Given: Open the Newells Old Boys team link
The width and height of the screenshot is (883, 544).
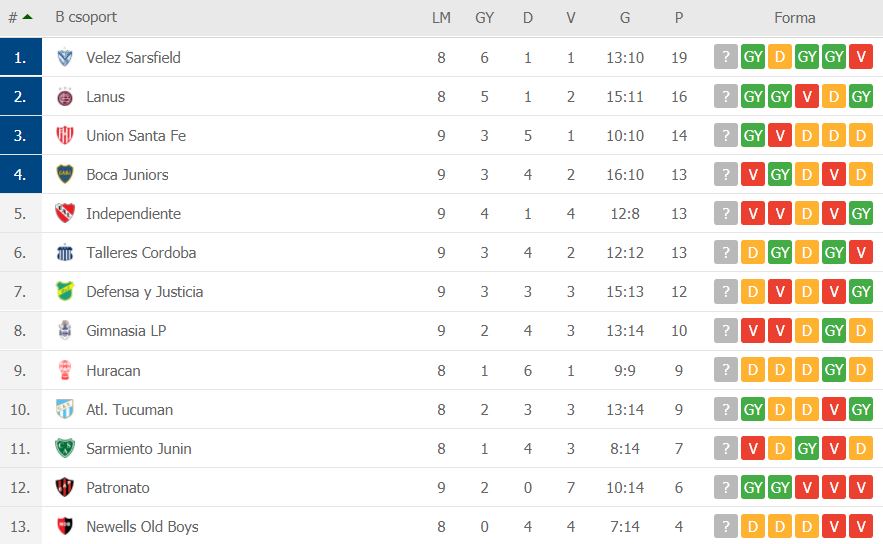Looking at the screenshot, I should (142, 527).
